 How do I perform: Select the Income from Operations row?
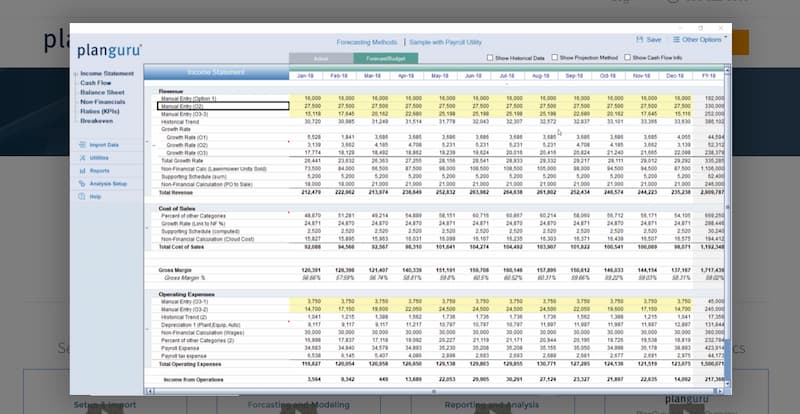pos(193,380)
